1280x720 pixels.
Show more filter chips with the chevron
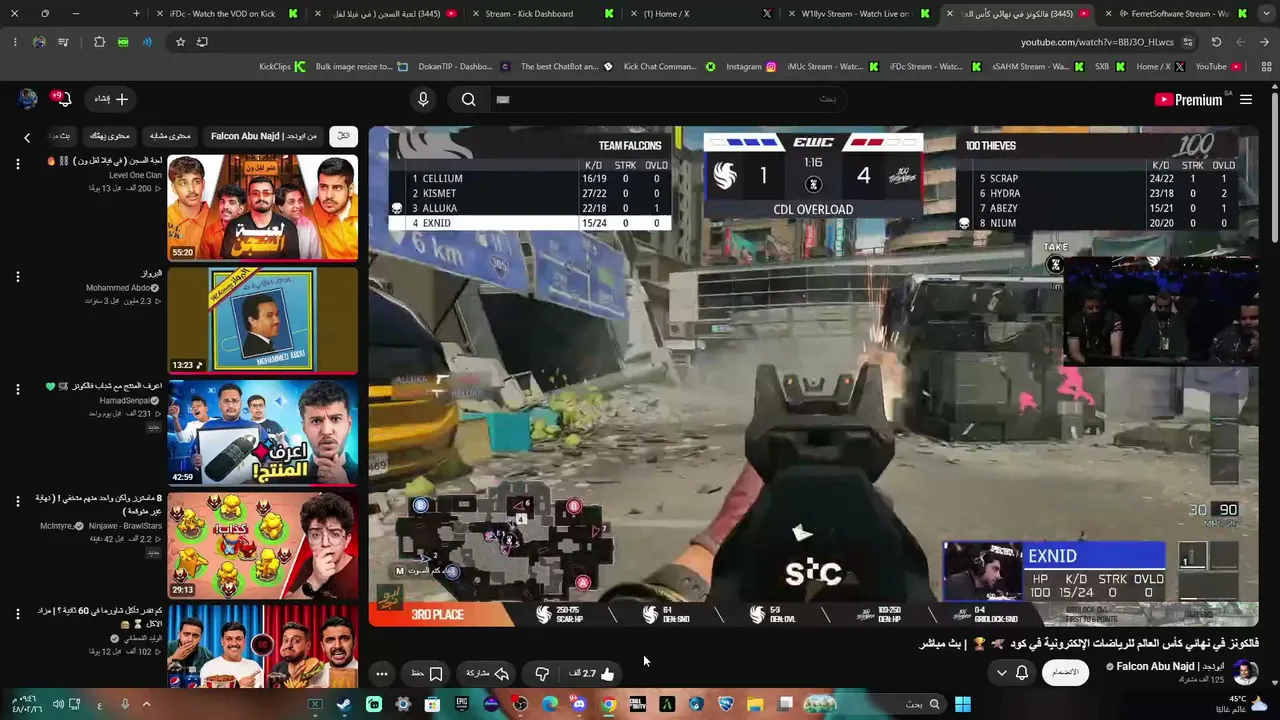(x=27, y=137)
